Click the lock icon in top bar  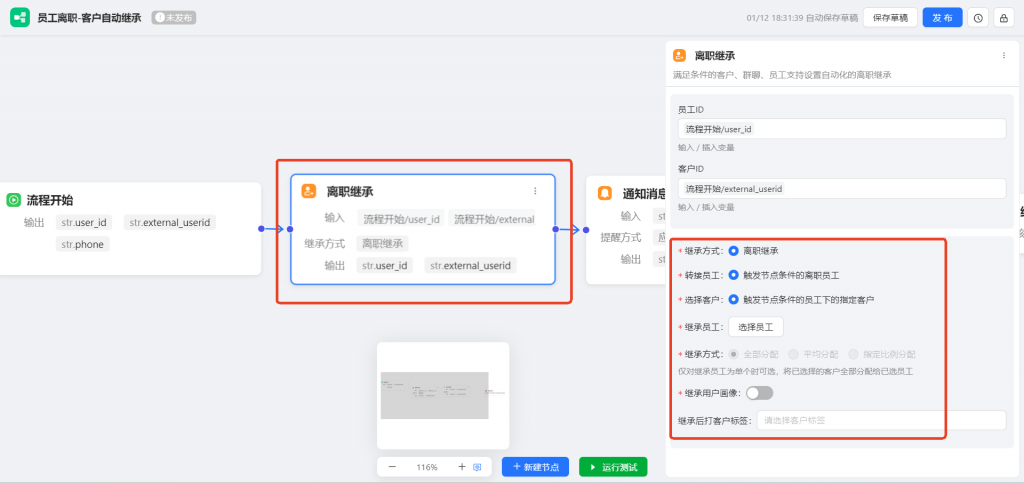1004,18
